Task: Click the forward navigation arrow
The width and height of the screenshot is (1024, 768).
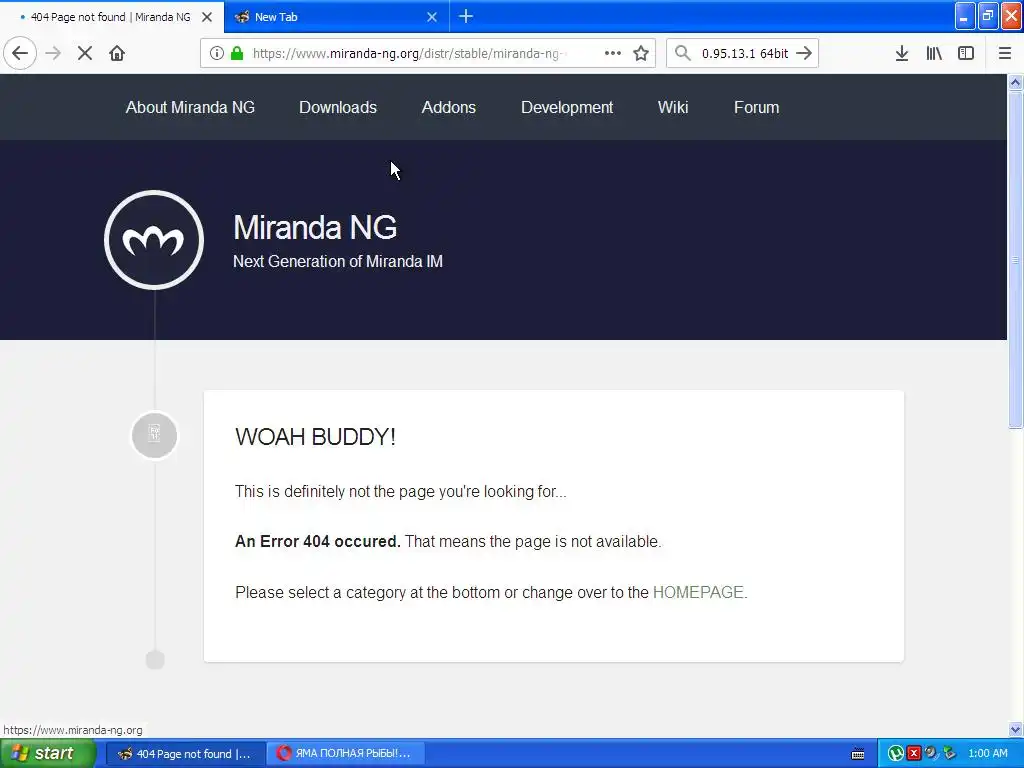Action: 53,54
